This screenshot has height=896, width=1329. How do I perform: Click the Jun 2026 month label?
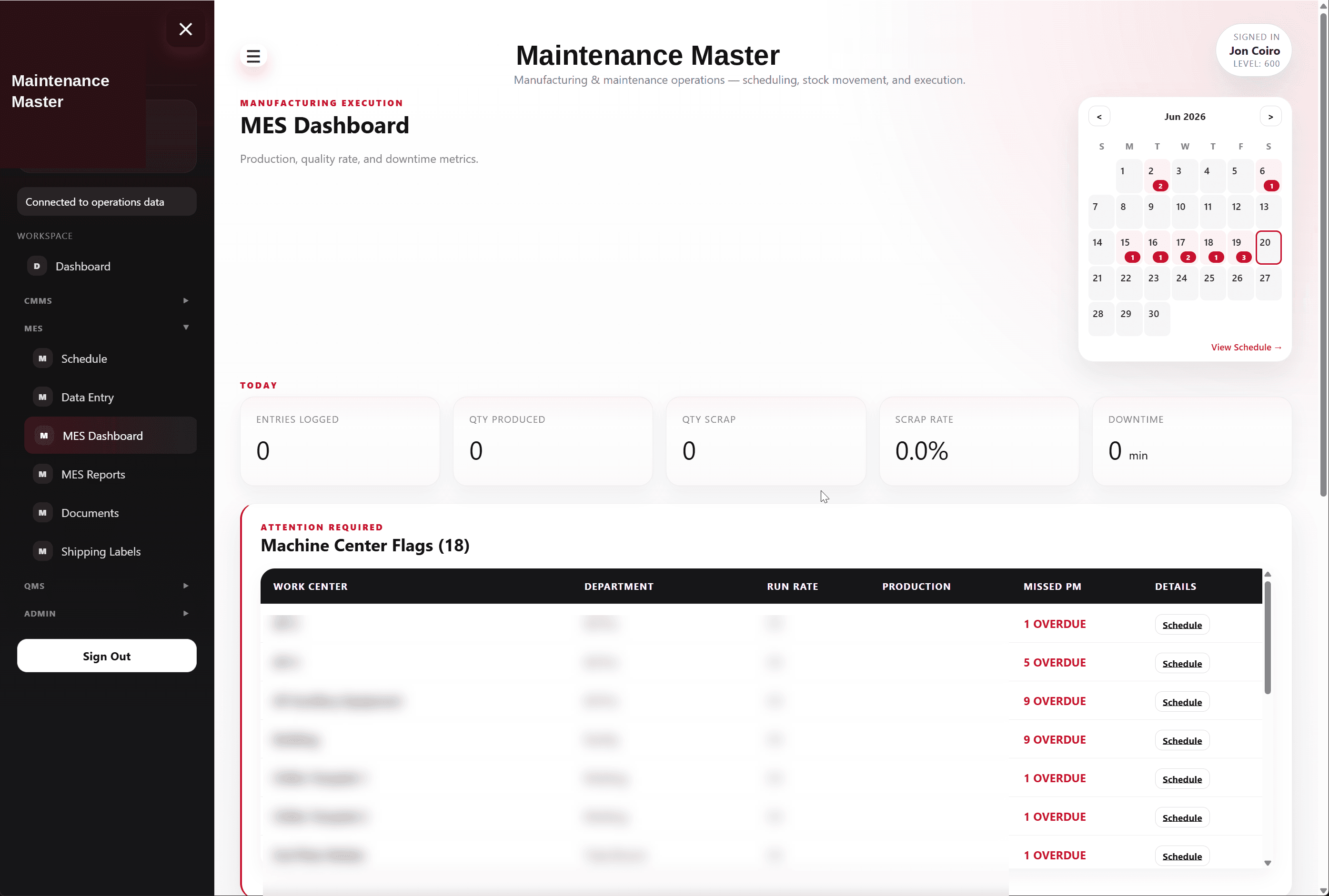[x=1185, y=117]
